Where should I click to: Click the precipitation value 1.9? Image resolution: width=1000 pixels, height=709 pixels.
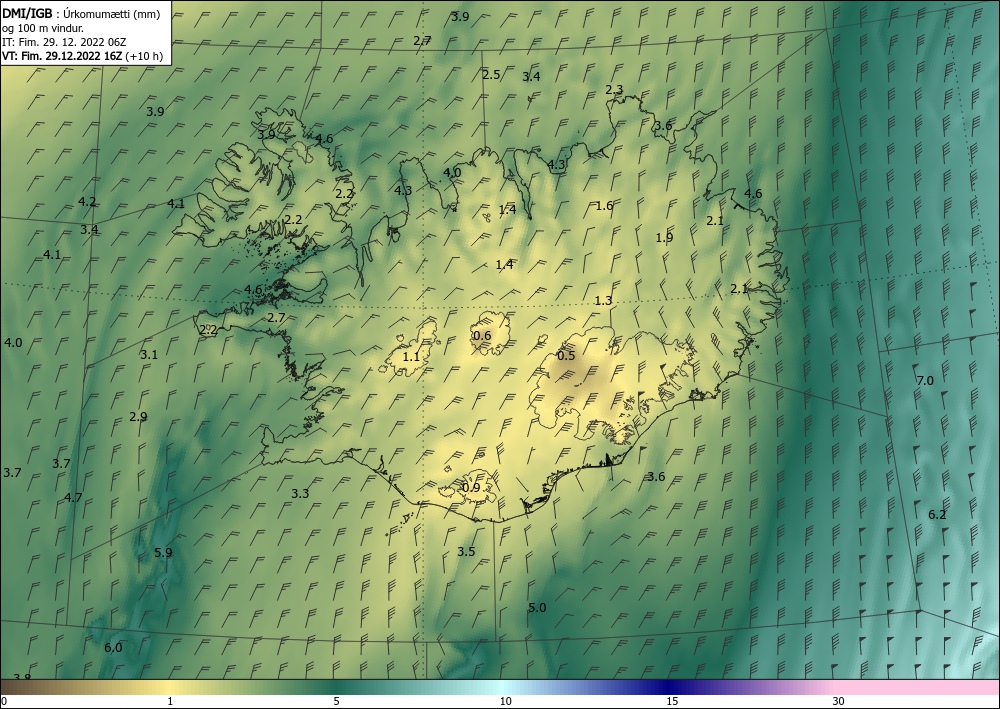coord(665,238)
